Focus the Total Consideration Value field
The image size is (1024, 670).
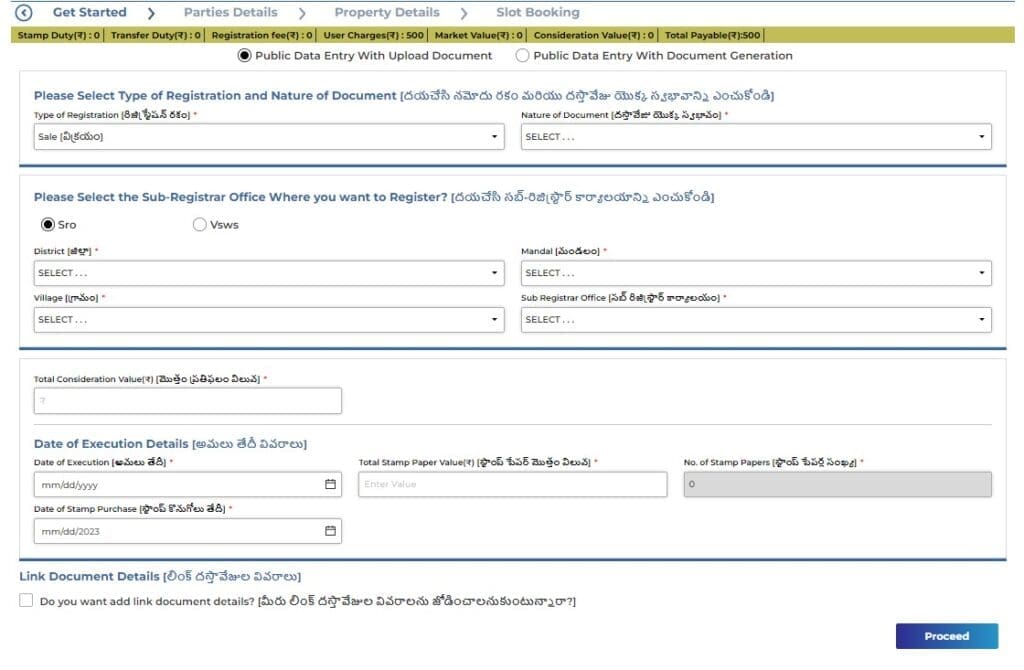pos(187,401)
